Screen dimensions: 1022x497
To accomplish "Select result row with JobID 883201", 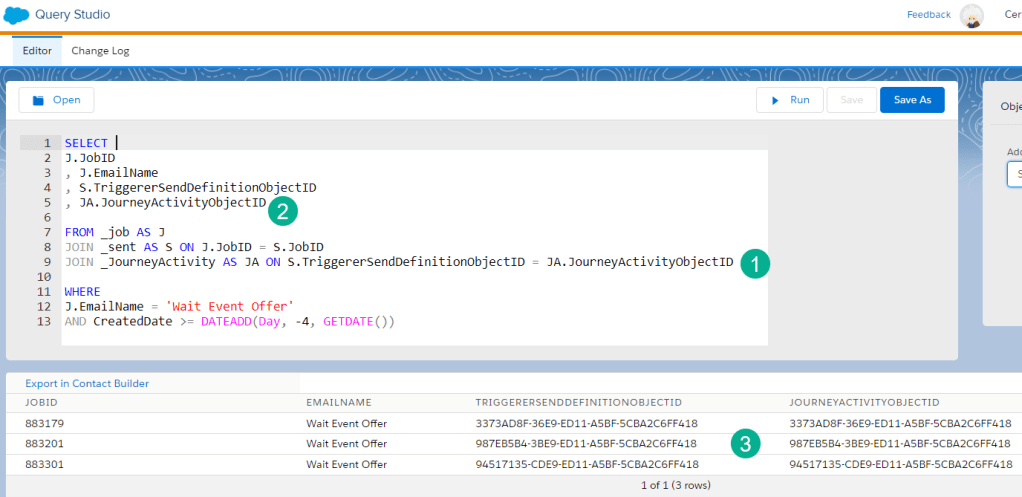I will 45,443.
